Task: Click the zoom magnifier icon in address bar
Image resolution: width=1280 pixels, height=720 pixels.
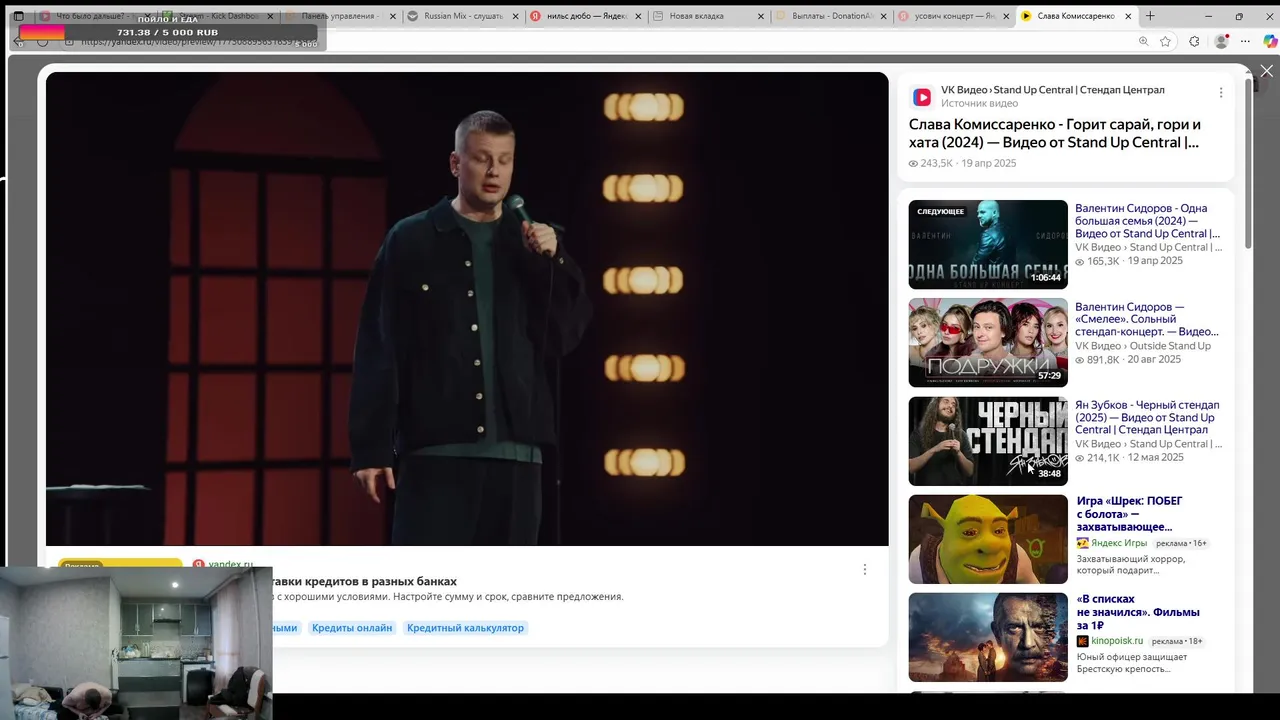Action: pos(1143,41)
